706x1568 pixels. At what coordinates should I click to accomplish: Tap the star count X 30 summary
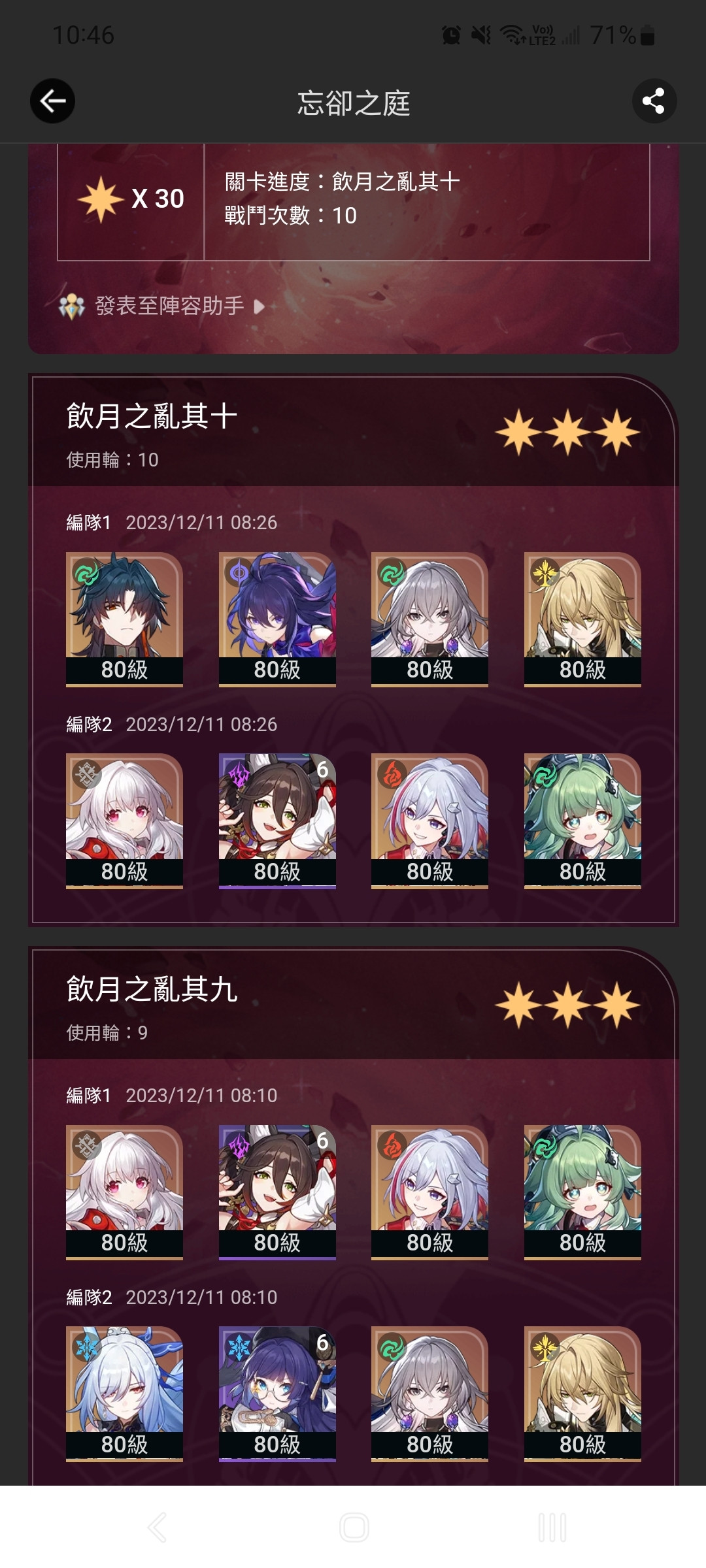click(x=131, y=199)
